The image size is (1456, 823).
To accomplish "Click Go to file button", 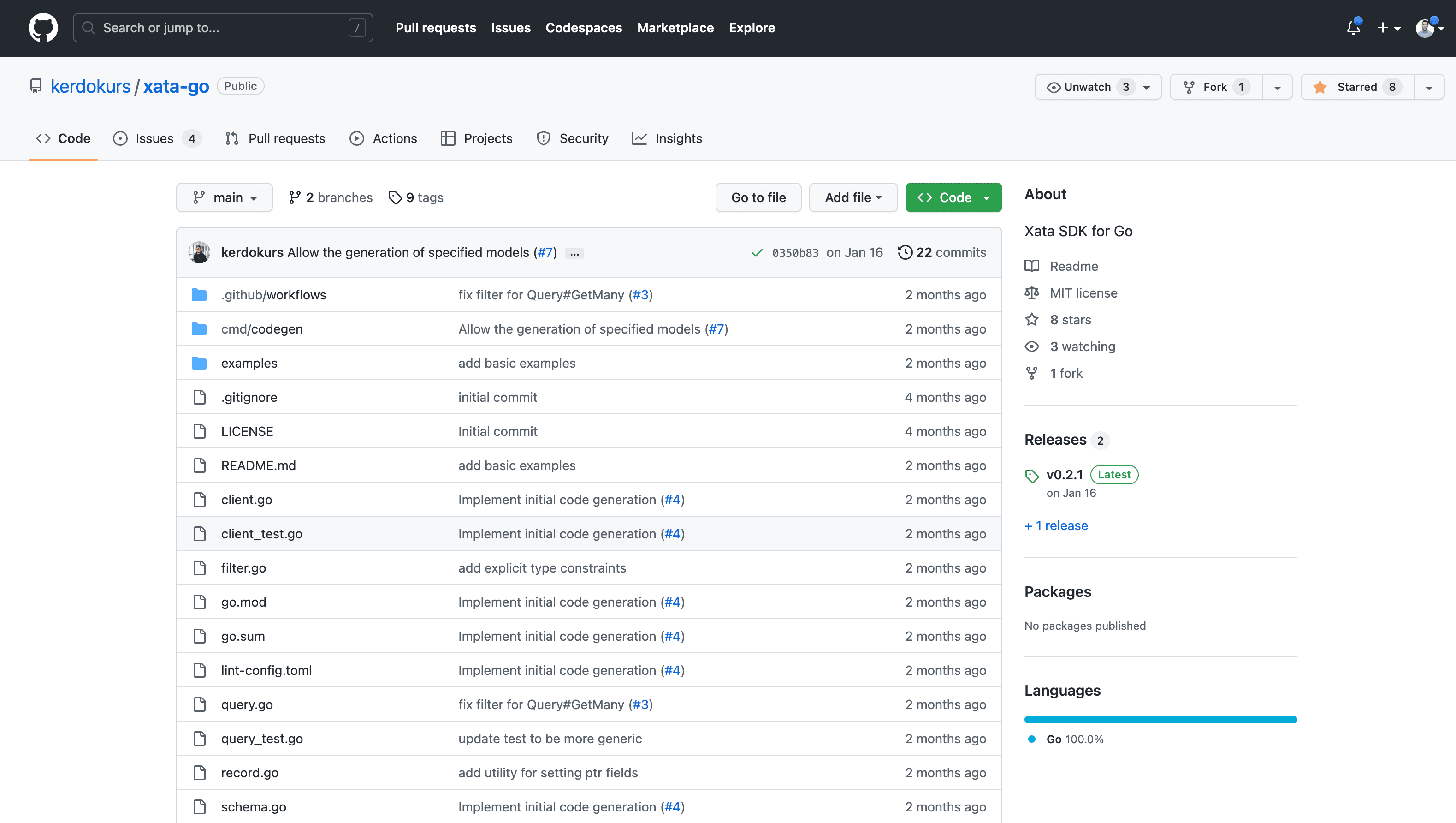I will [x=758, y=197].
